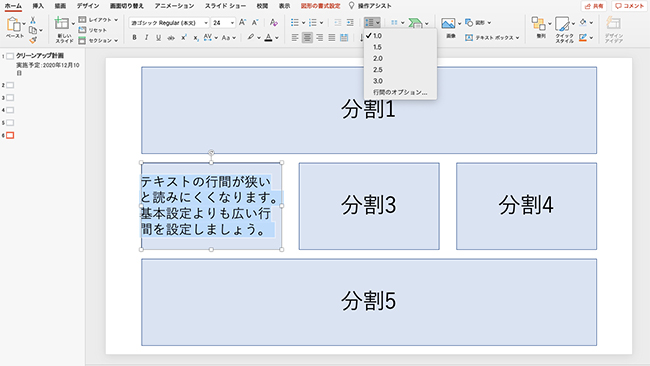650x366 pixels.
Task: Click the bulleted list icon
Action: click(295, 22)
